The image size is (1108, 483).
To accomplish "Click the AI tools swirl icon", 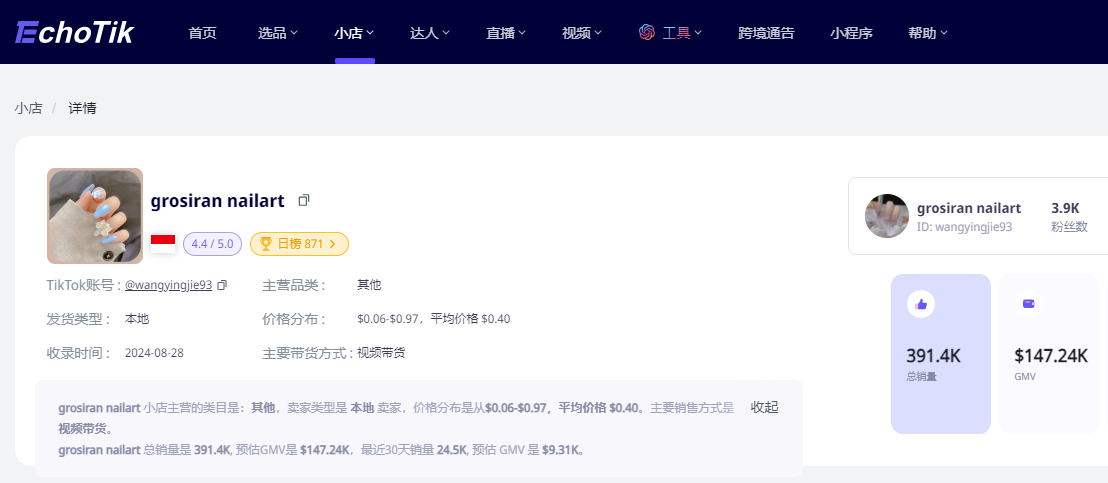I will 647,33.
